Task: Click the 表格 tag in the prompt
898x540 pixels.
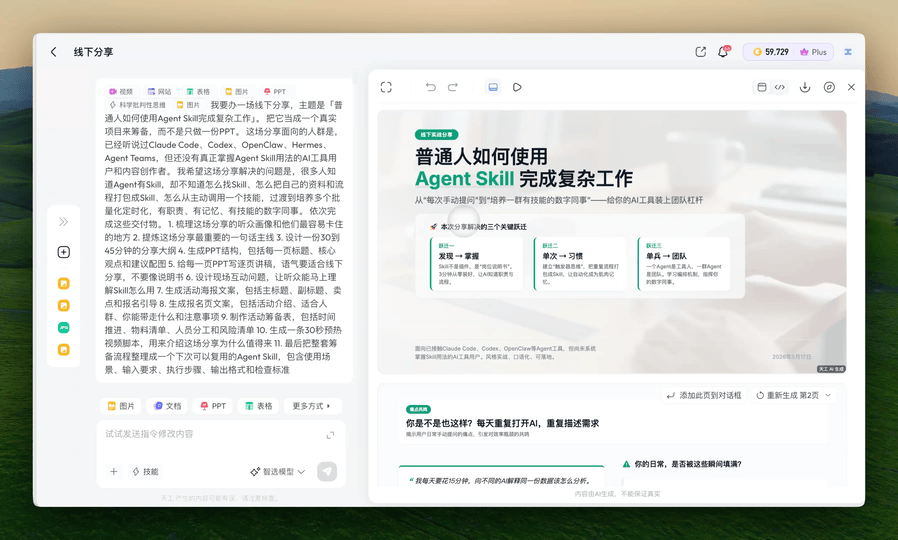Action: (x=198, y=92)
